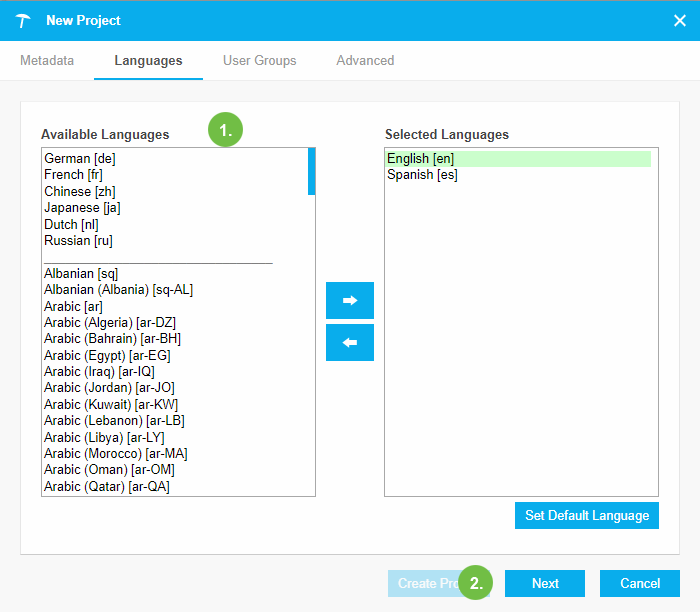700x612 pixels.
Task: Open the User Groups tab
Action: (259, 61)
